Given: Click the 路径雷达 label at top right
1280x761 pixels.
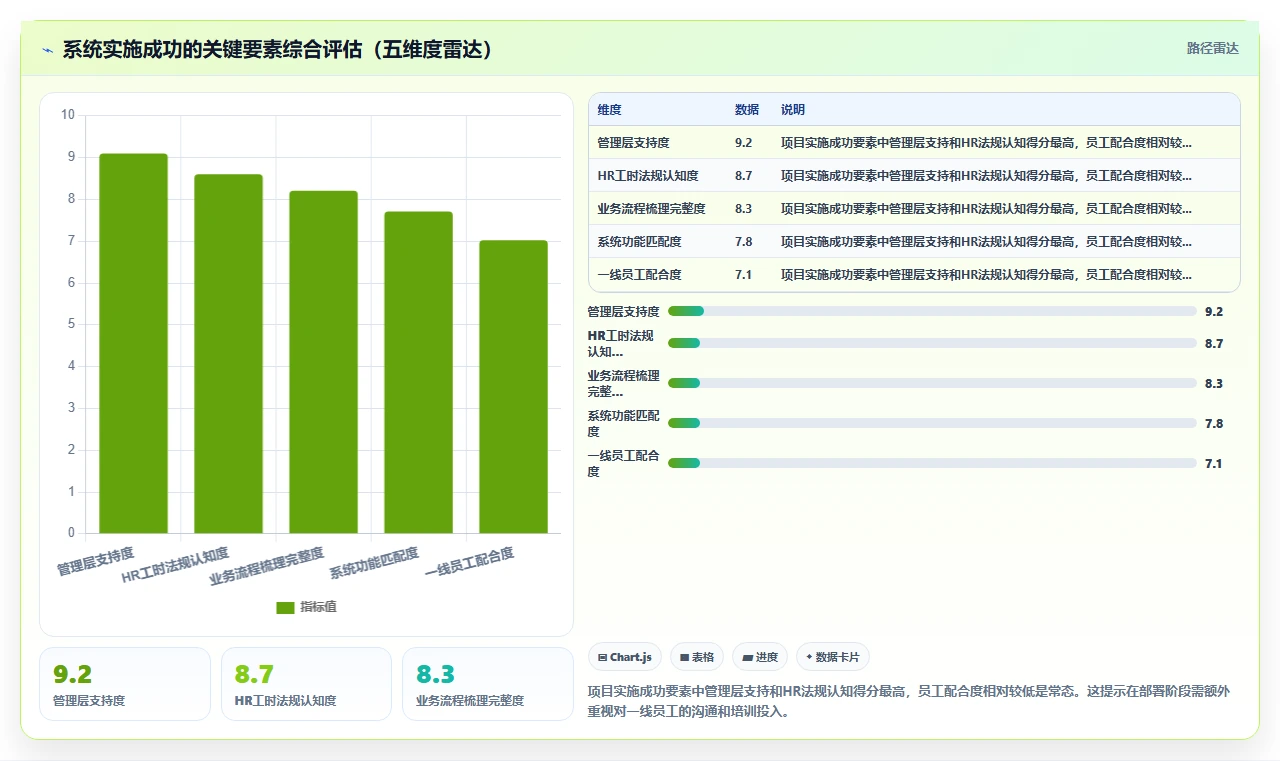Looking at the screenshot, I should click(x=1213, y=48).
